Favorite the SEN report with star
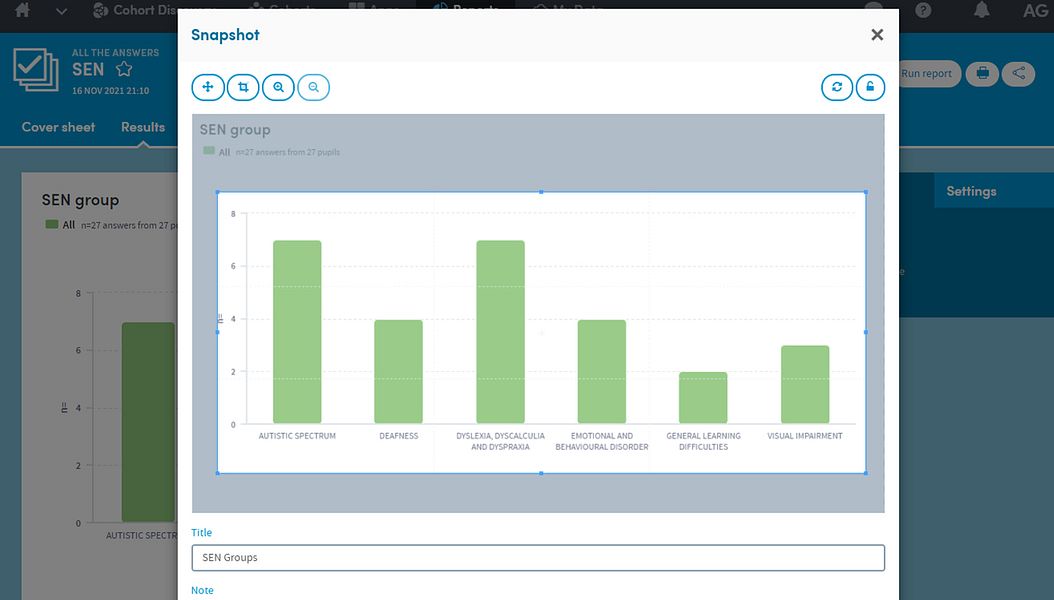 (x=124, y=69)
